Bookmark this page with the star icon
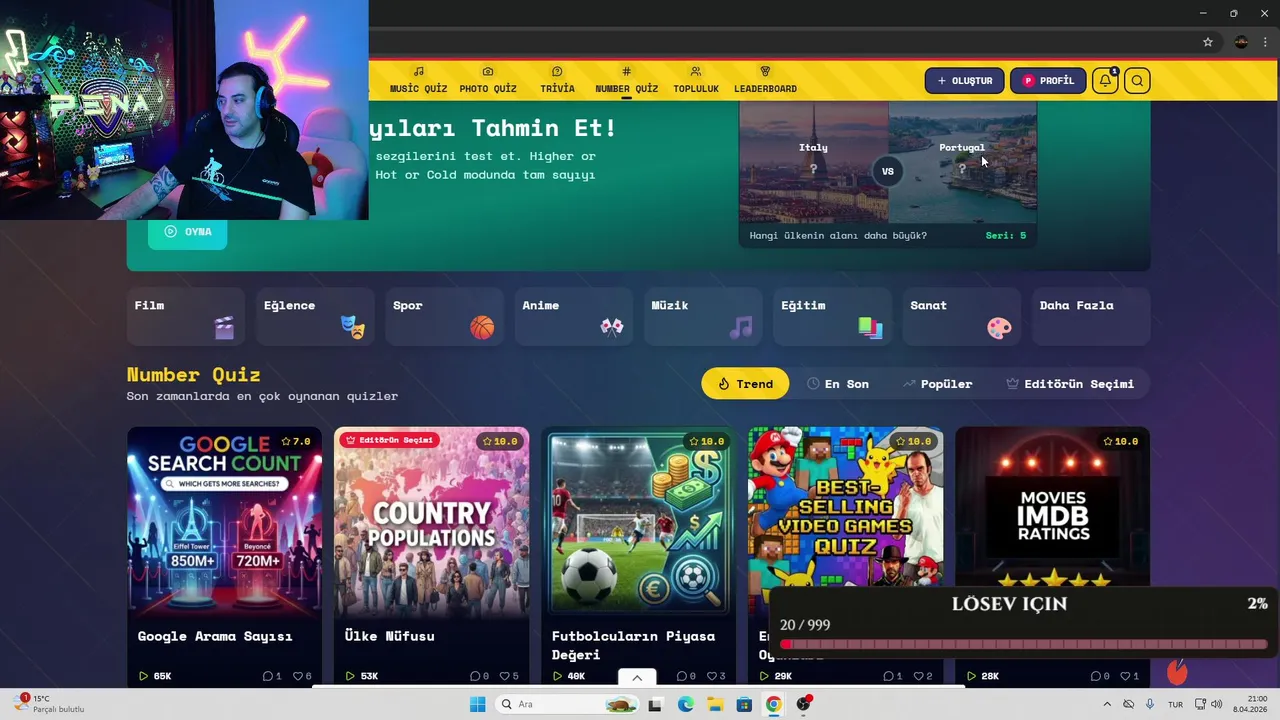Viewport: 1280px width, 720px height. pyautogui.click(x=1208, y=42)
